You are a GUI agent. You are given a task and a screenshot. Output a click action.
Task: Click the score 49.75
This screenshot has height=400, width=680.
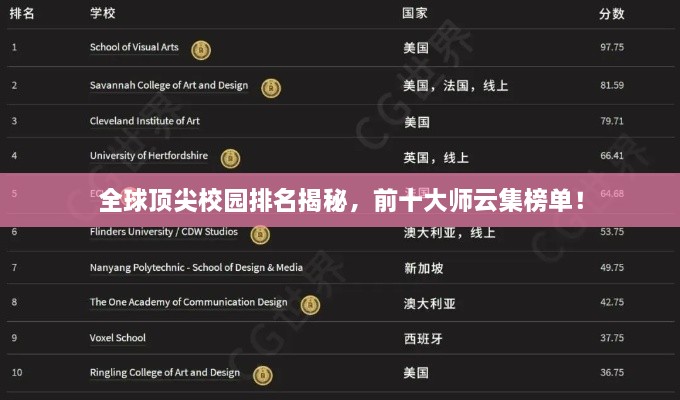click(612, 267)
